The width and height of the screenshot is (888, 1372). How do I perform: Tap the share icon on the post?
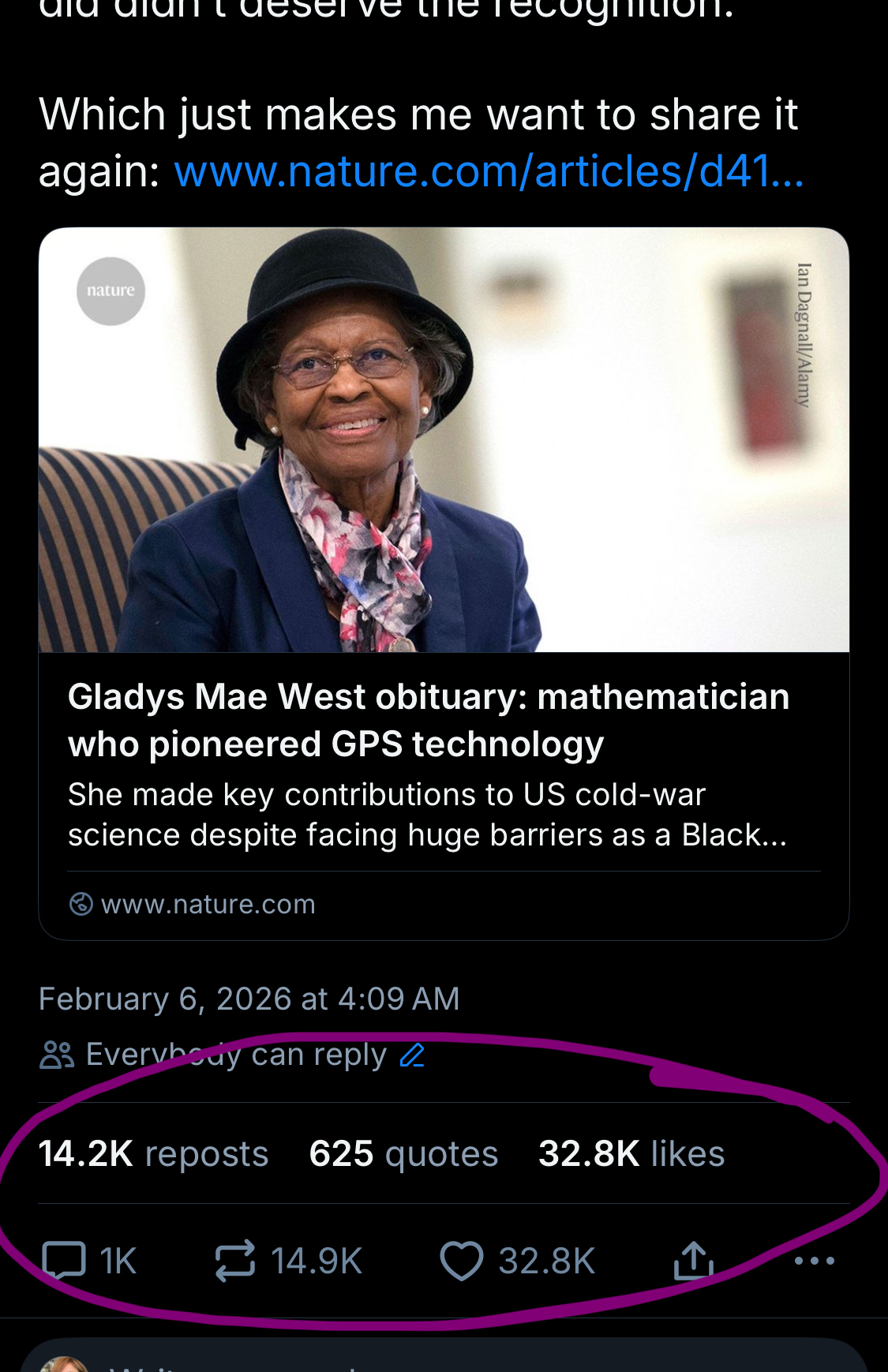(x=693, y=1260)
